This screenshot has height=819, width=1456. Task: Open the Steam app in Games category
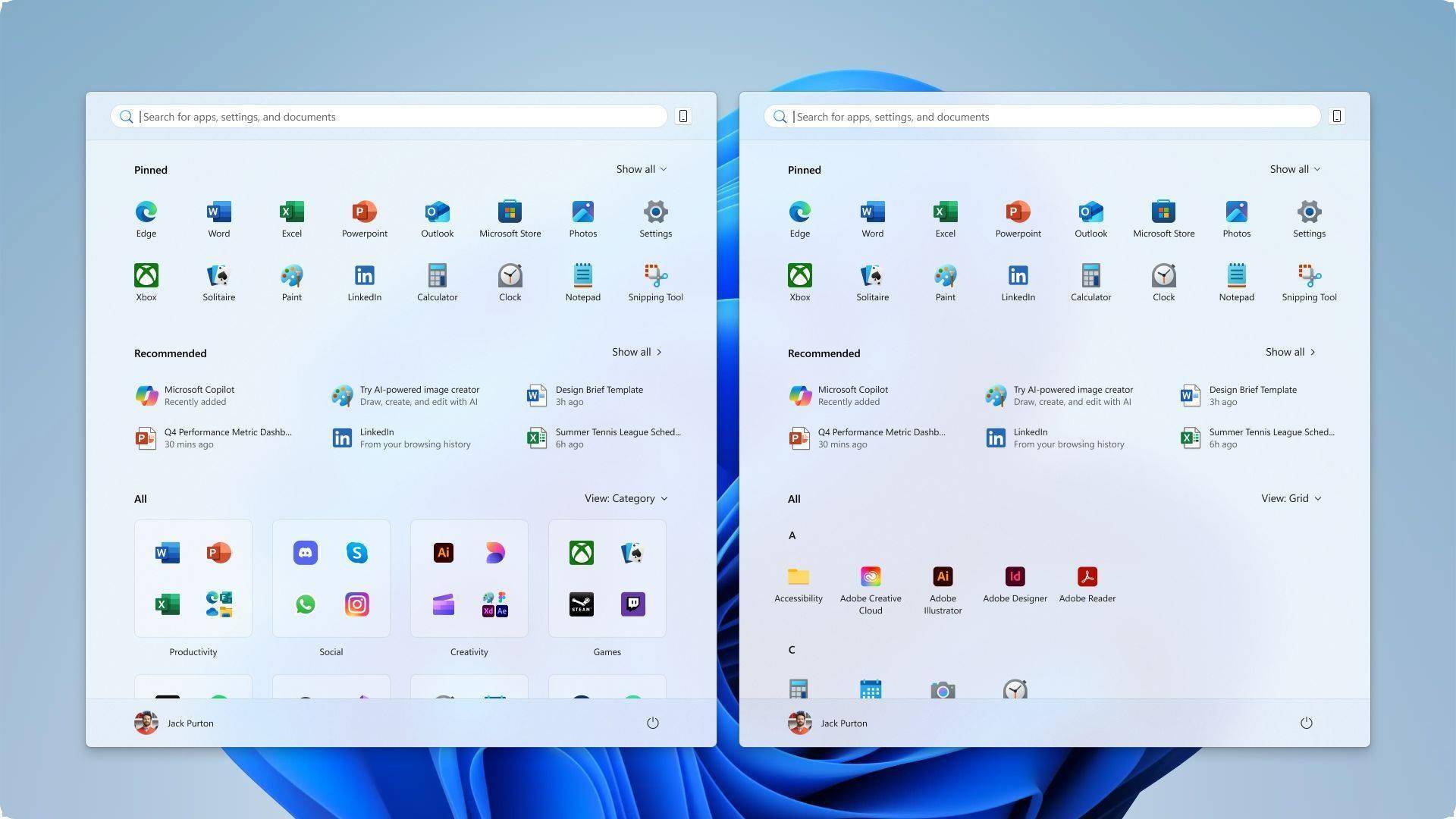(581, 604)
